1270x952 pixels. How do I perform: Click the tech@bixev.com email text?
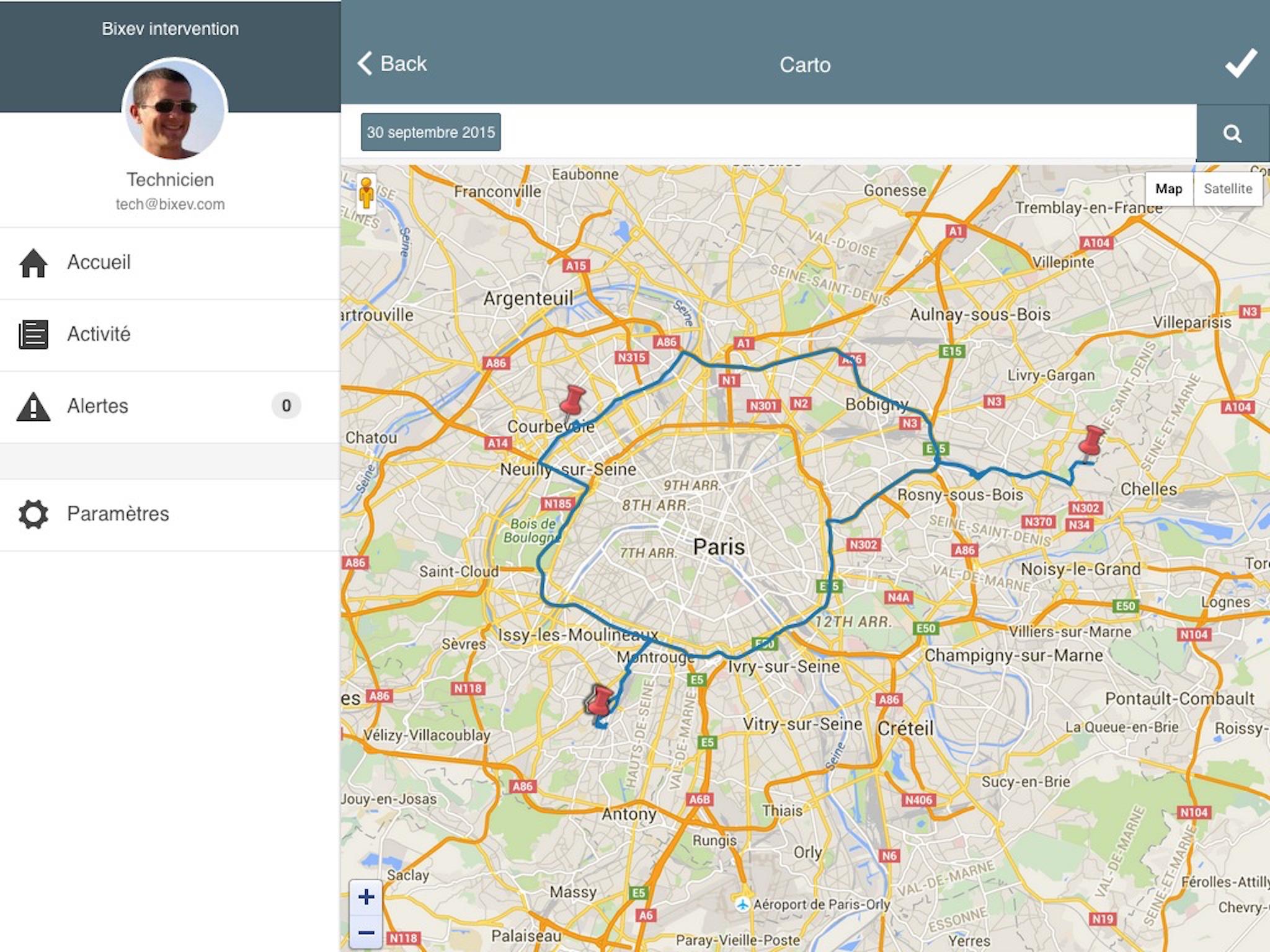coord(170,205)
